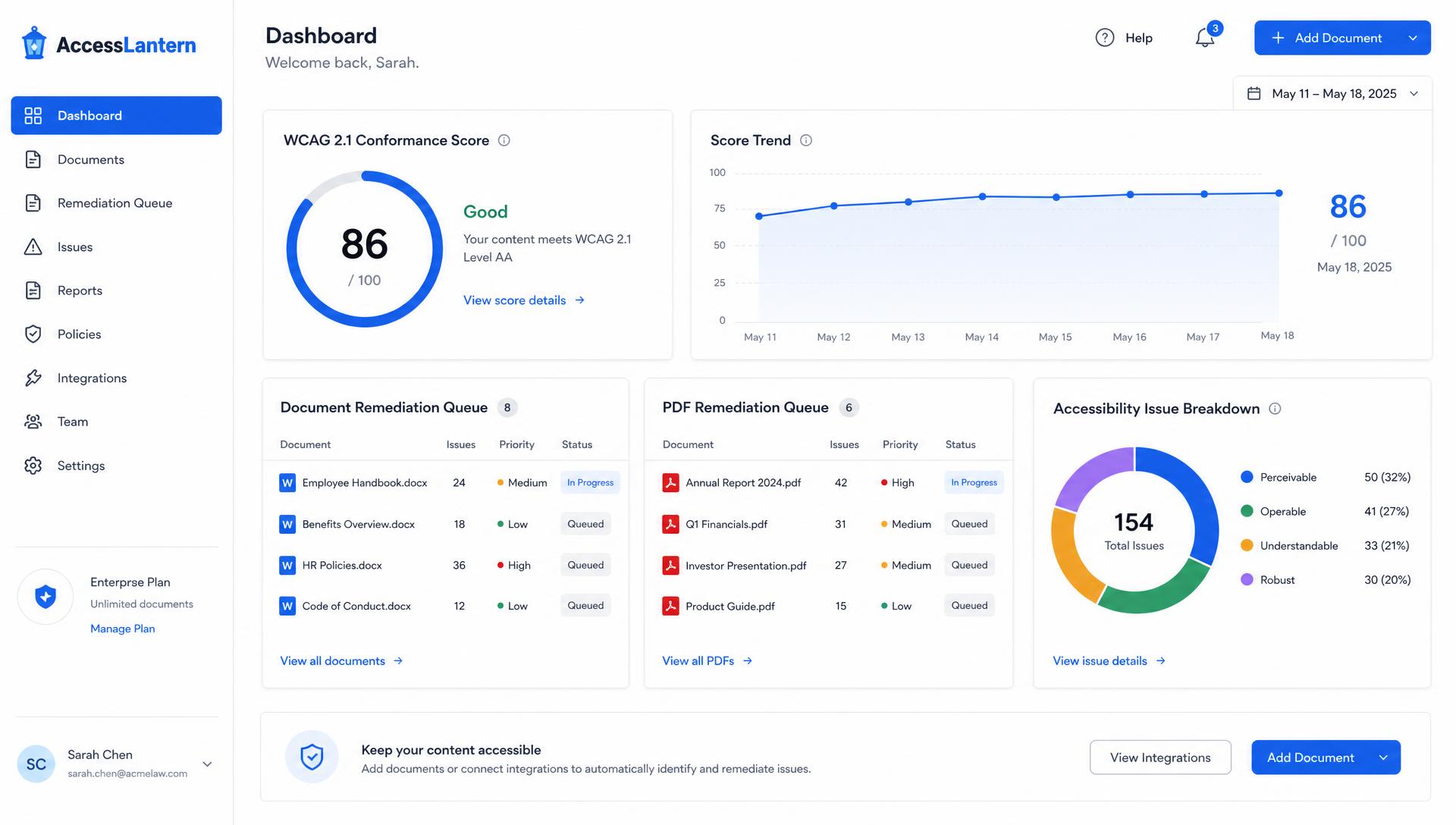The width and height of the screenshot is (1456, 825).
Task: Click the PDF Remediation Queue count badge 6
Action: (x=849, y=408)
